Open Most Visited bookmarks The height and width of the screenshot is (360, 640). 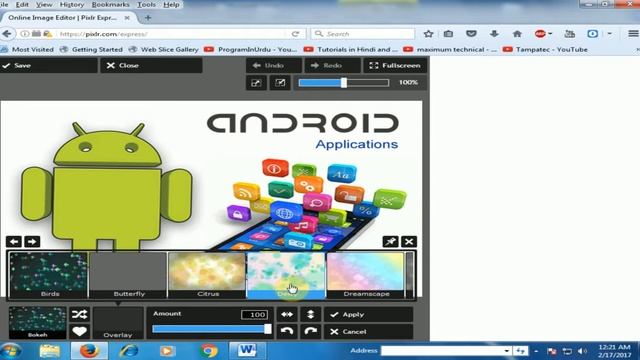tap(27, 49)
